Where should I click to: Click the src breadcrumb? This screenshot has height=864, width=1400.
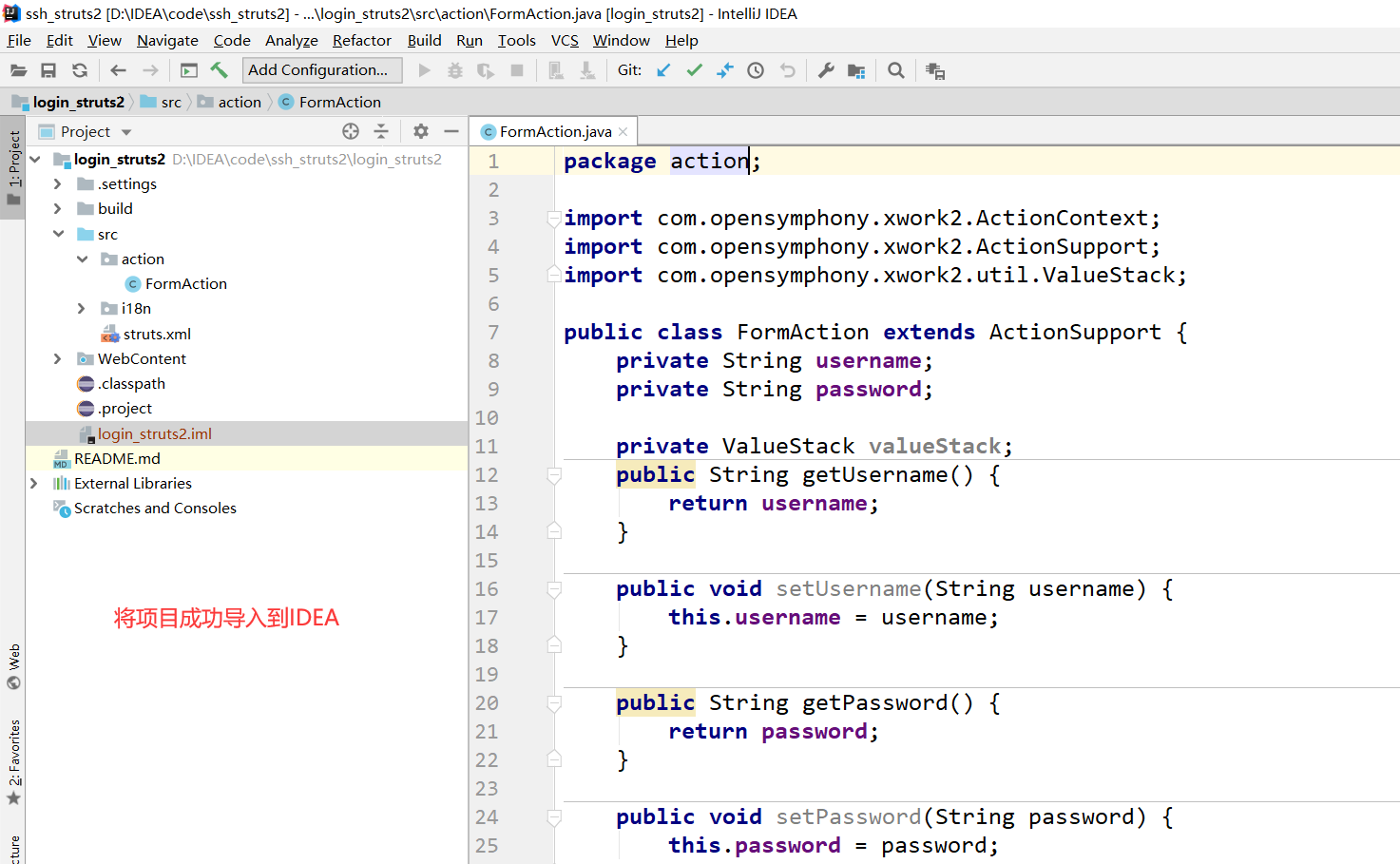161,102
